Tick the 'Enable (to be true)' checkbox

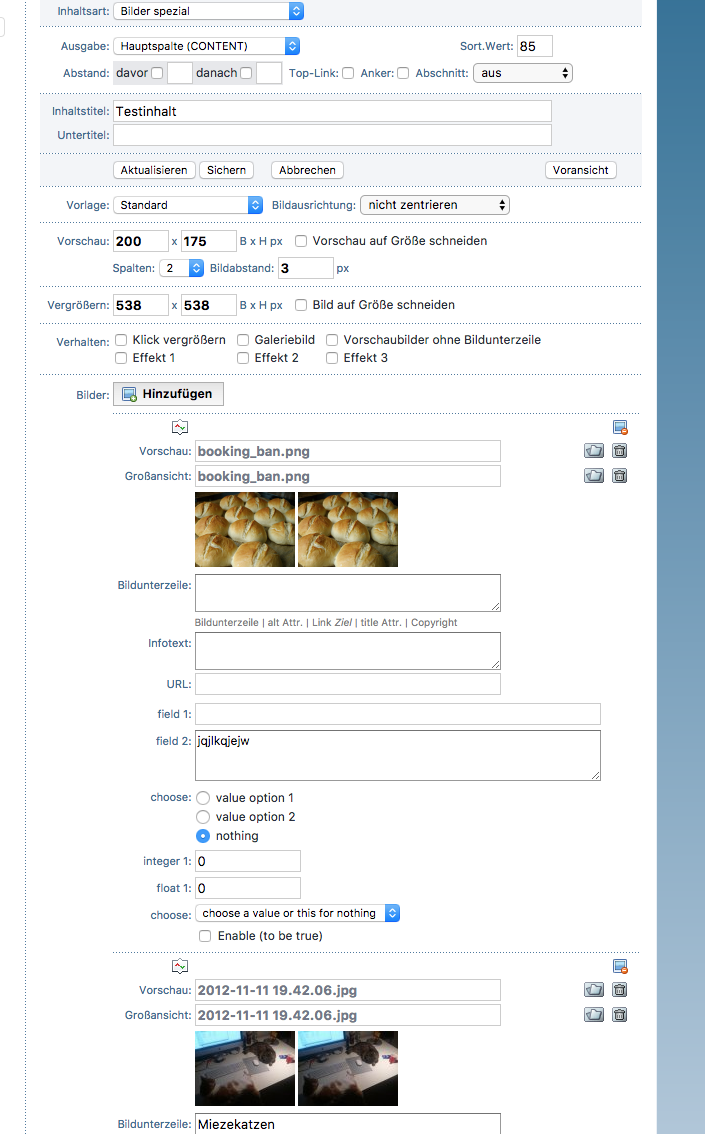[205, 936]
